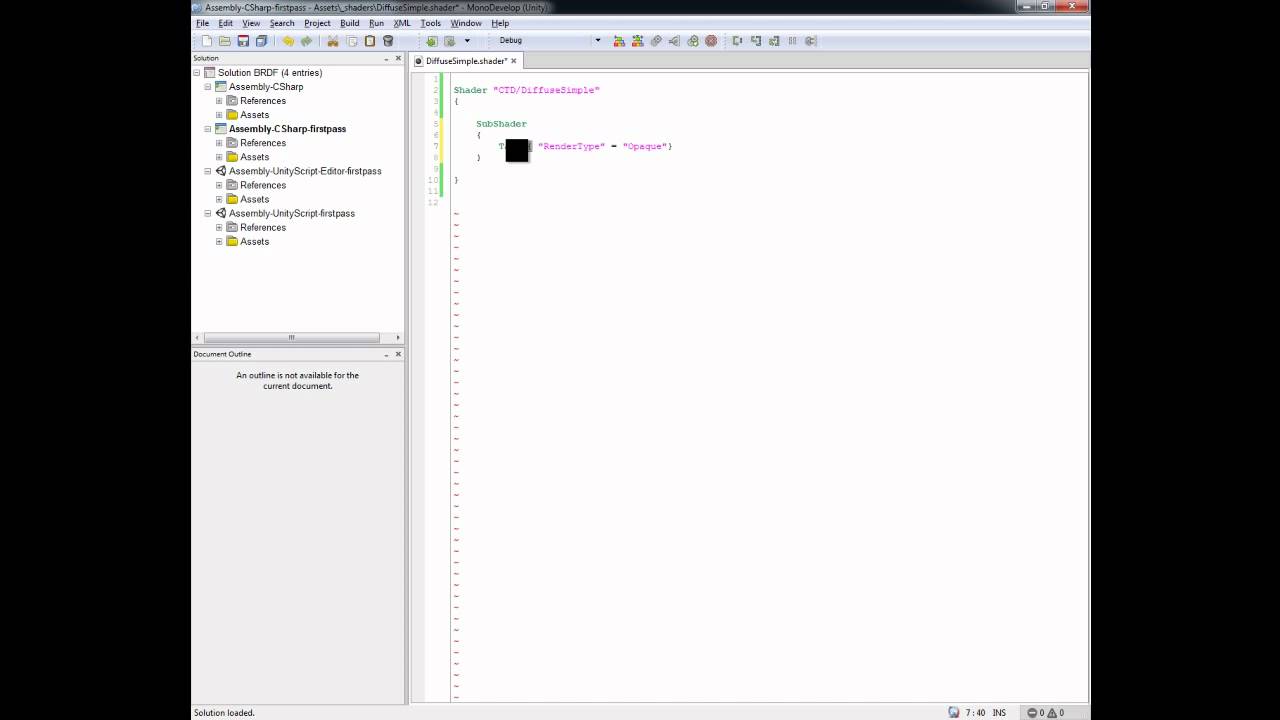This screenshot has width=1280, height=720.
Task: Open the Window menu
Action: tap(466, 23)
